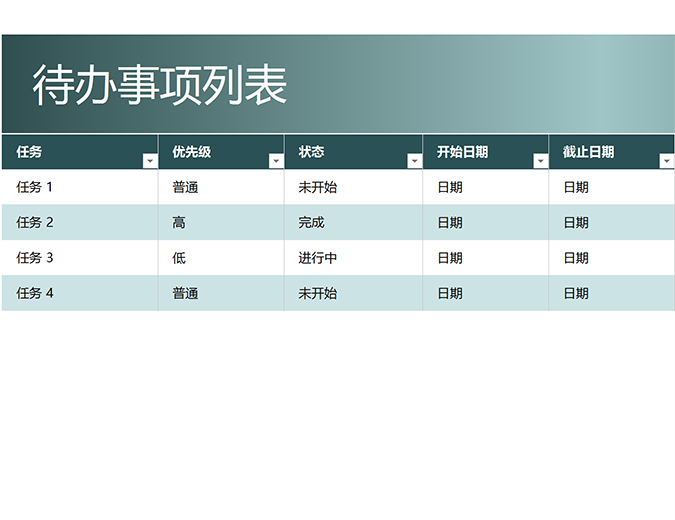Click the 优先级 header cell
The image size is (675, 520).
click(x=221, y=152)
